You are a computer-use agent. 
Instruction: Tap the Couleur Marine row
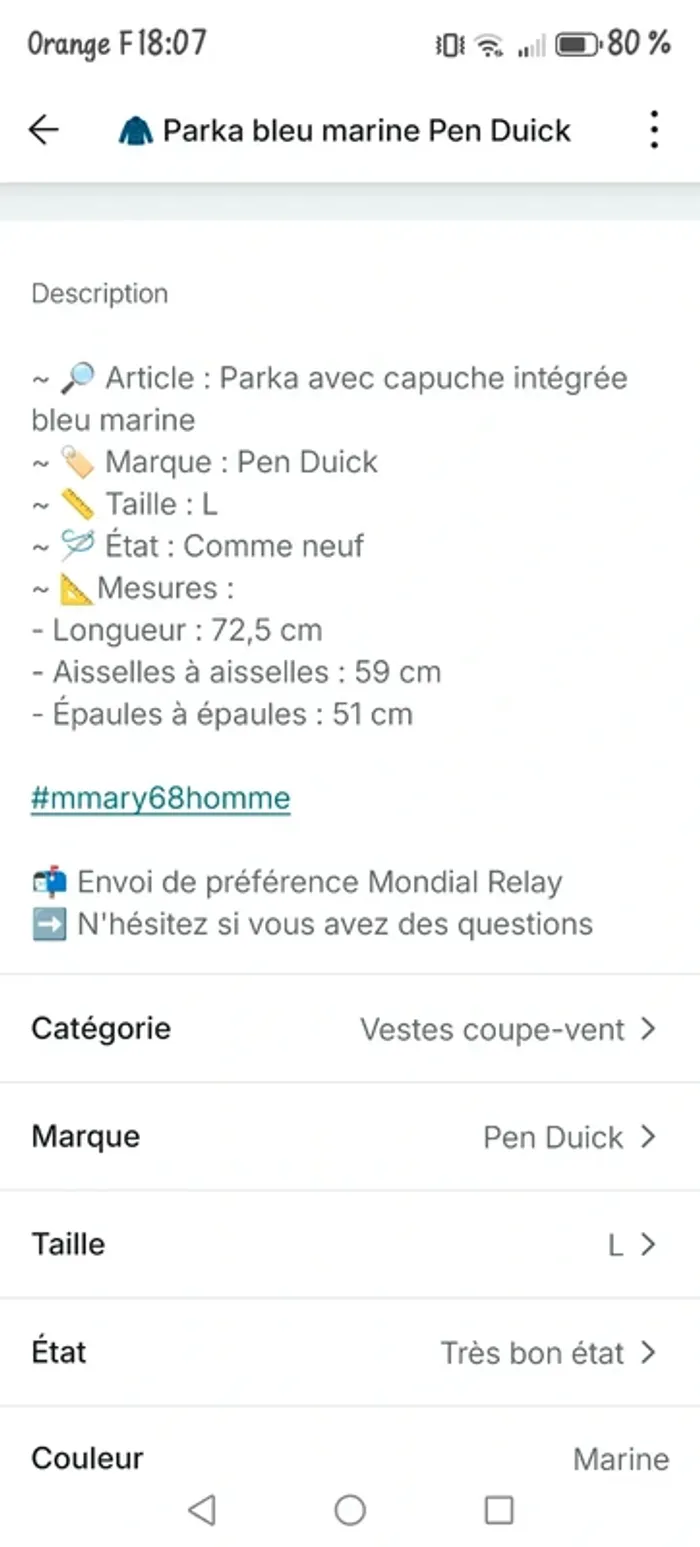tap(350, 1458)
